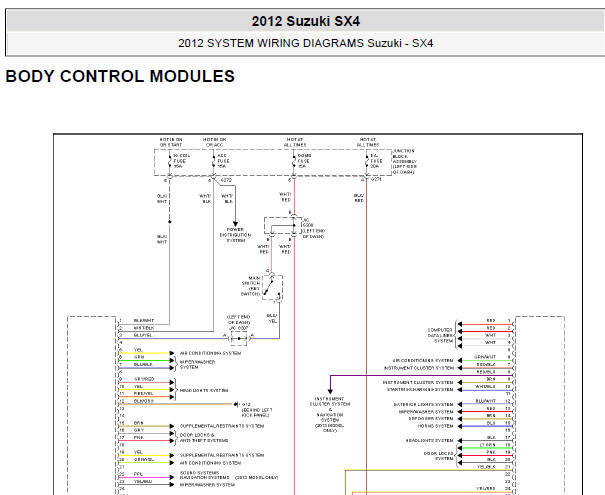Click the J/C junction connector box left of "(LEFT END OF DASH)" below the DOME fuse
The width and height of the screenshot is (605, 495).
[282, 225]
